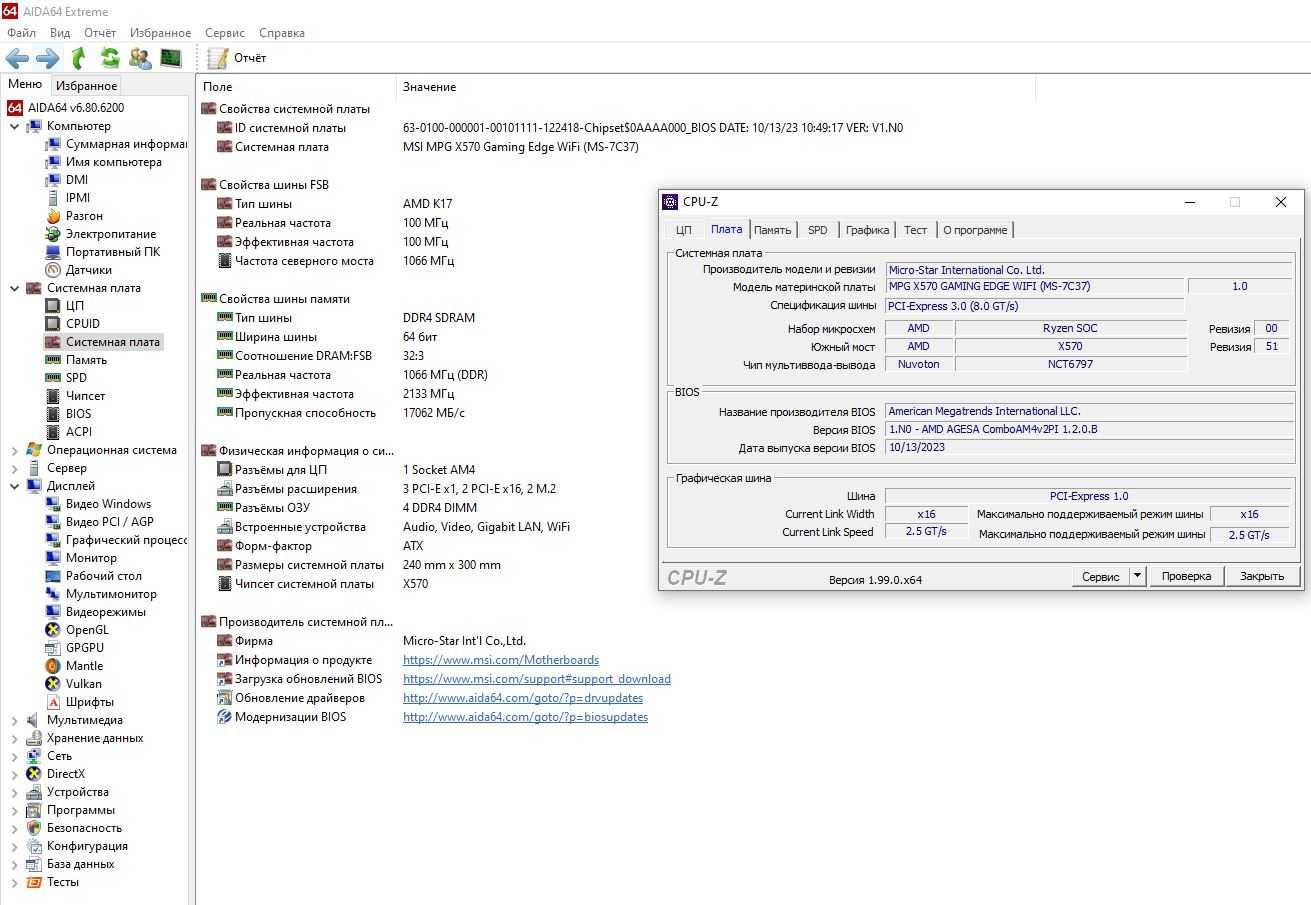This screenshot has height=905, width=1311.
Task: Open the Память tree item
Action: pos(87,360)
